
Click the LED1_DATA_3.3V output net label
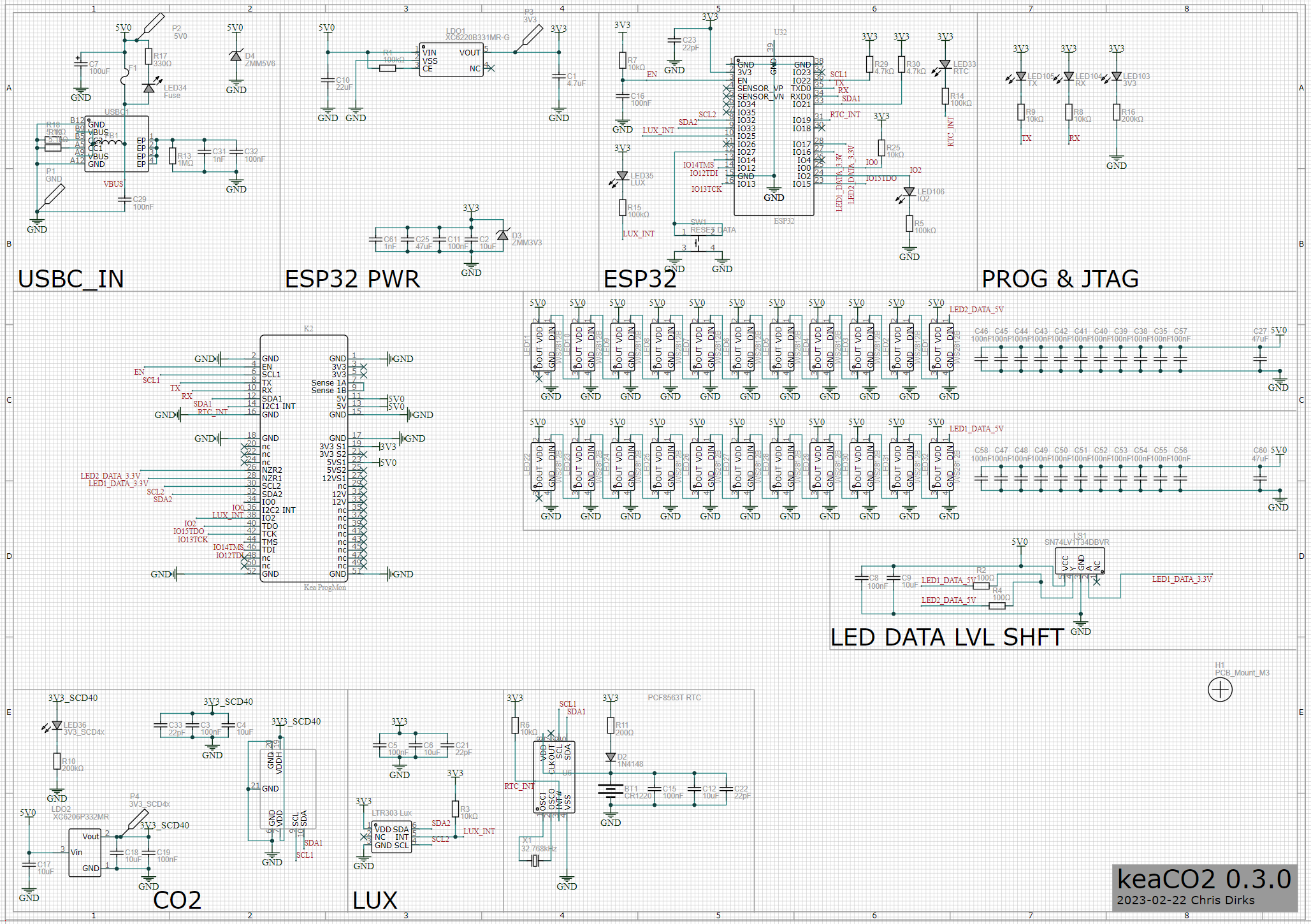(1182, 579)
